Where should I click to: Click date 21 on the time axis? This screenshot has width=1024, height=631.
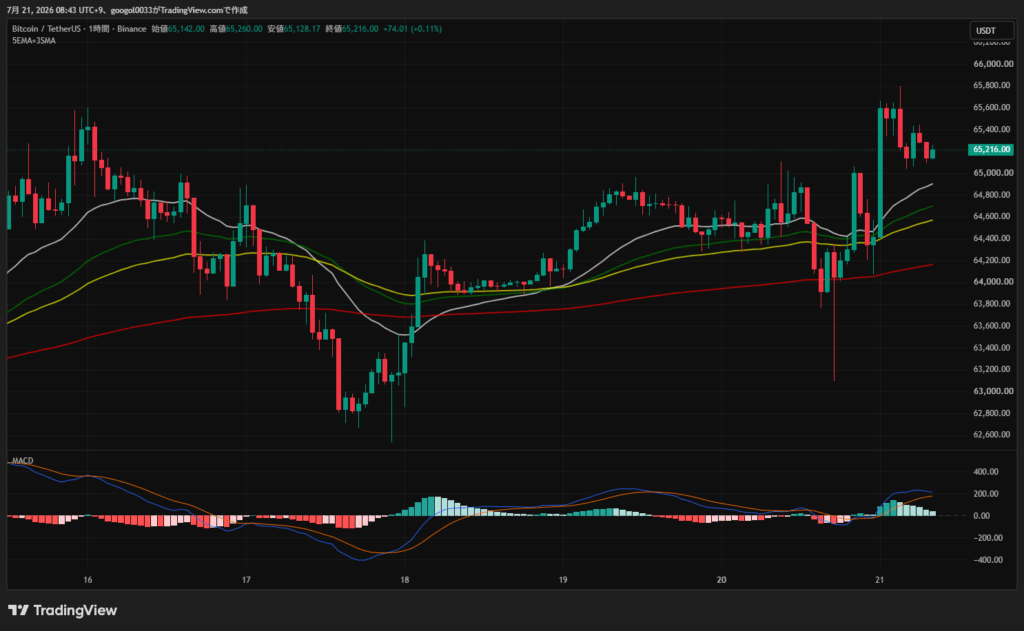click(x=880, y=580)
